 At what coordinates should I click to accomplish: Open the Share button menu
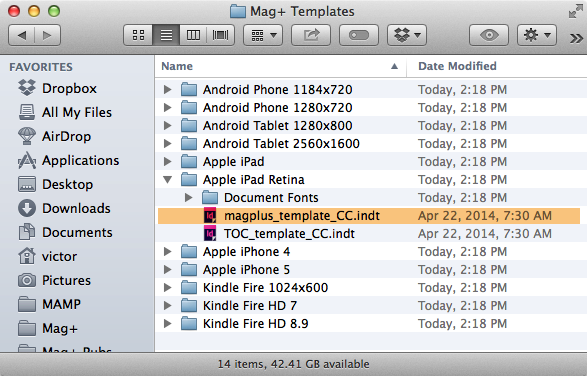click(x=311, y=36)
